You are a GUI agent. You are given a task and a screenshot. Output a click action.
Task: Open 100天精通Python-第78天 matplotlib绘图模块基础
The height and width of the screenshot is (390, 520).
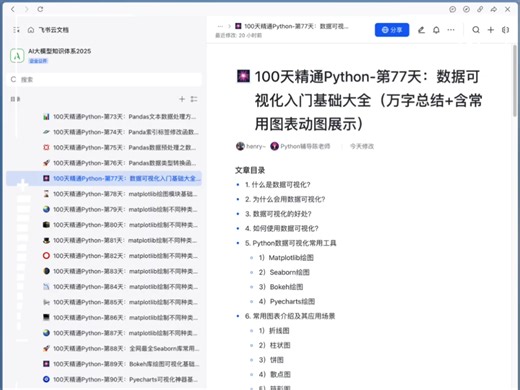tap(104, 194)
